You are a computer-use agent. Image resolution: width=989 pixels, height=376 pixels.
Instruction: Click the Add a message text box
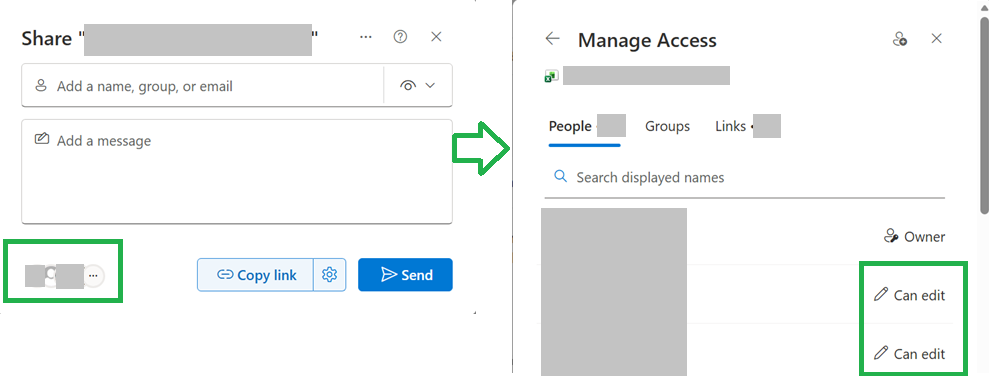pyautogui.click(x=237, y=171)
